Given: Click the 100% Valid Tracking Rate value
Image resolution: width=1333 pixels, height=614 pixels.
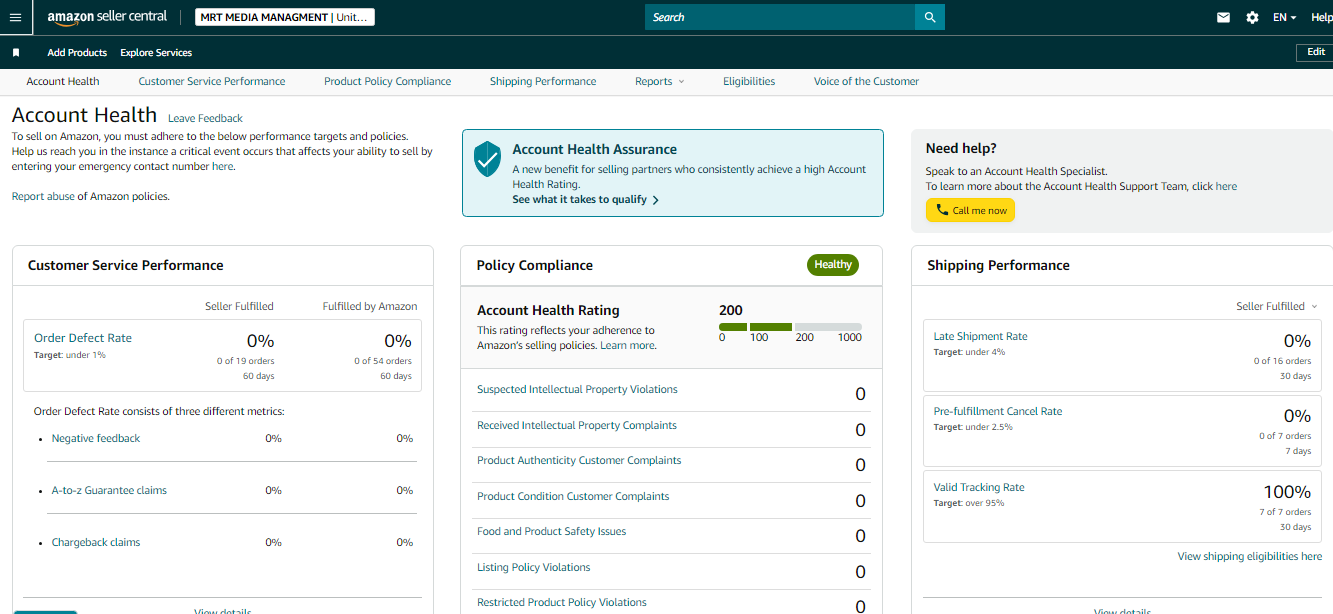Looking at the screenshot, I should (x=1287, y=492).
